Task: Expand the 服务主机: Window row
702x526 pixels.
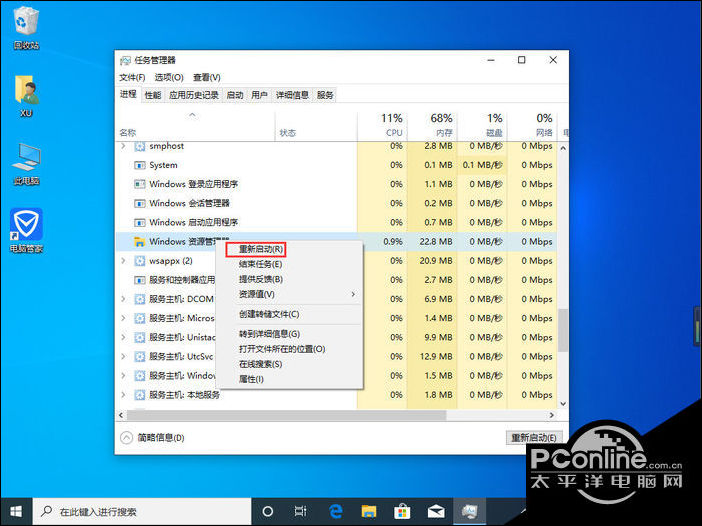Action: (124, 376)
